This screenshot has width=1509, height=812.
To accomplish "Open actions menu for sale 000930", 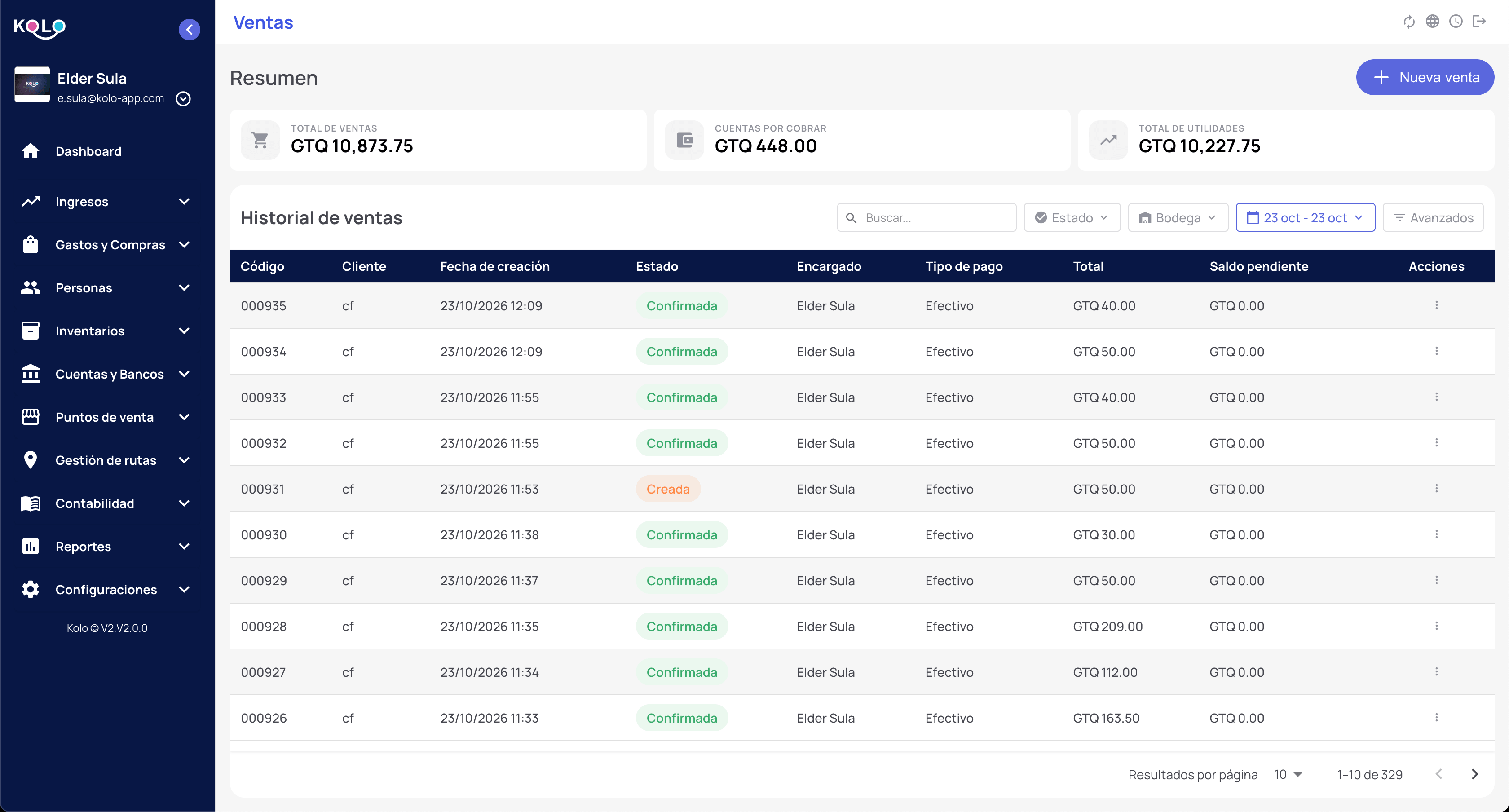I will tap(1436, 534).
